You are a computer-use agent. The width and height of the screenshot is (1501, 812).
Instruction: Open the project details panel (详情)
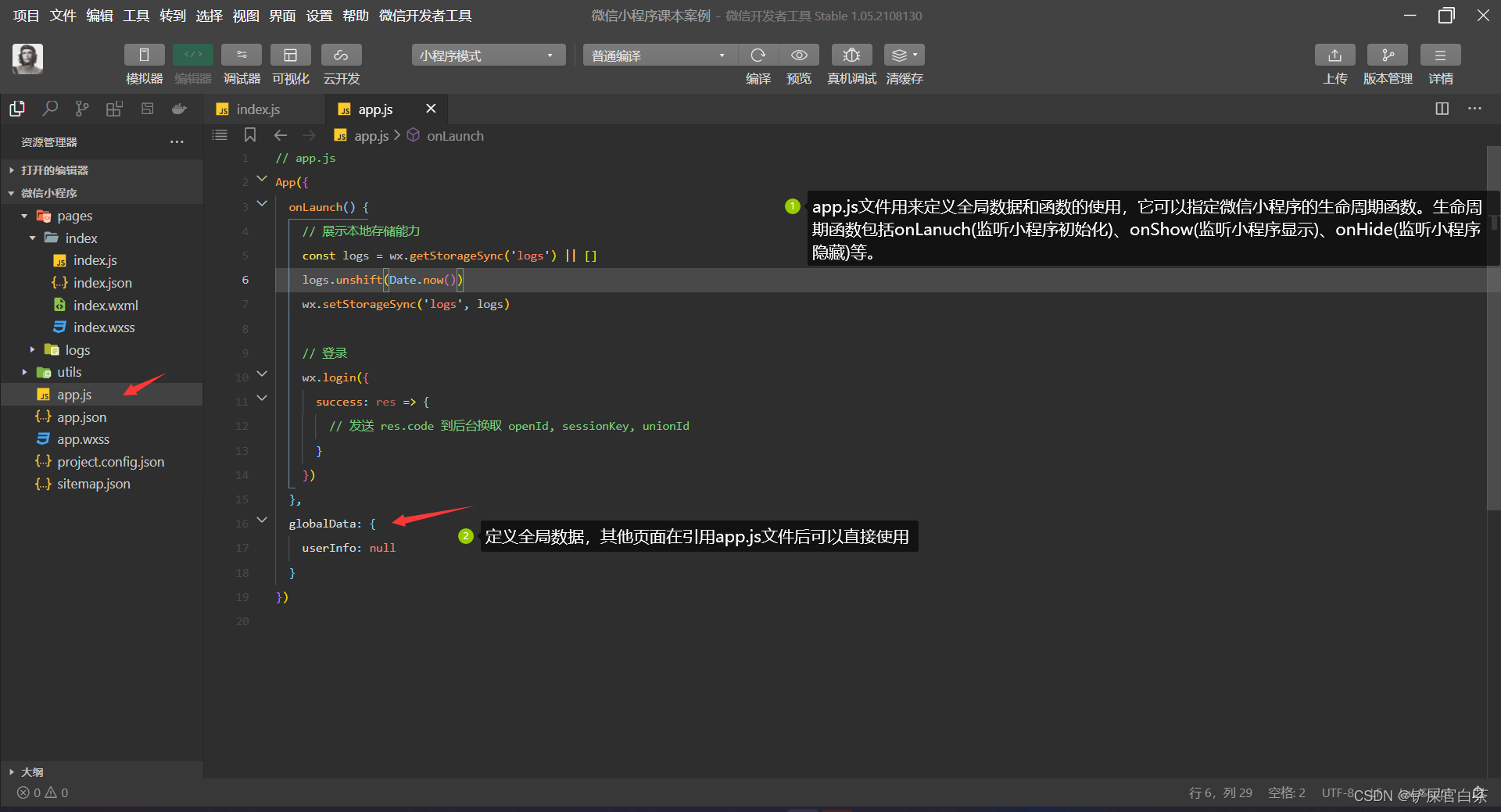point(1440,55)
